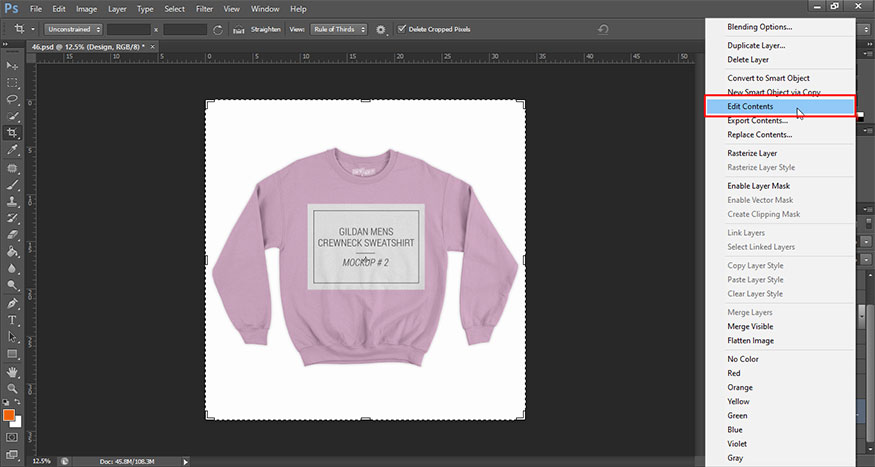
Task: Open the status bar info arrow menu
Action: pos(185,461)
